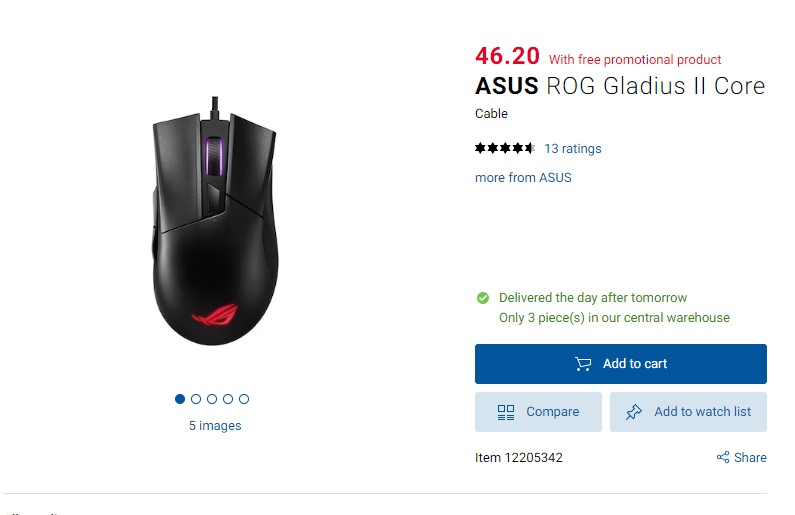Select the second image dot

[x=196, y=399]
